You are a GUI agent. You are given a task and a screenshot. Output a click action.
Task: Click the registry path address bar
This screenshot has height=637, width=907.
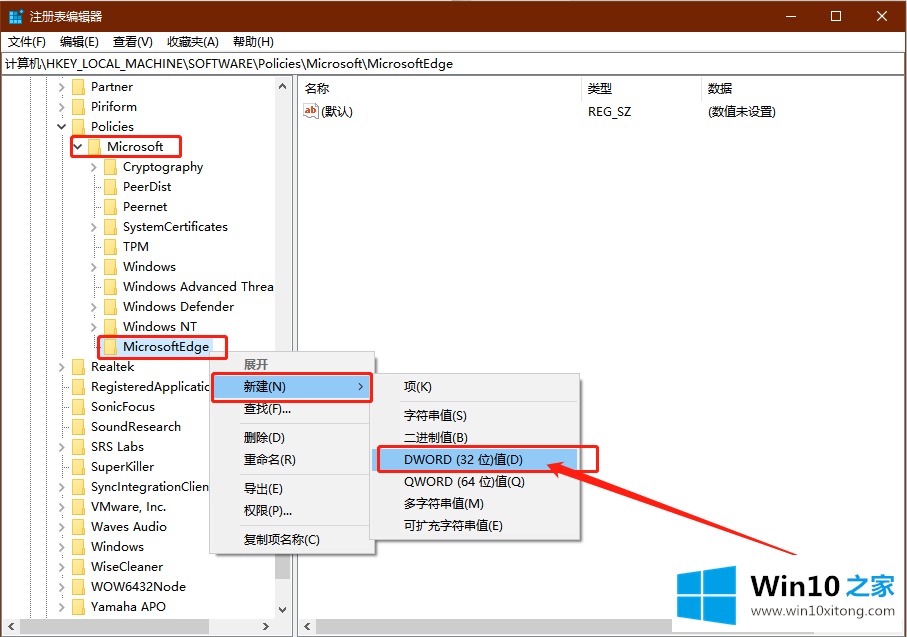click(x=453, y=64)
